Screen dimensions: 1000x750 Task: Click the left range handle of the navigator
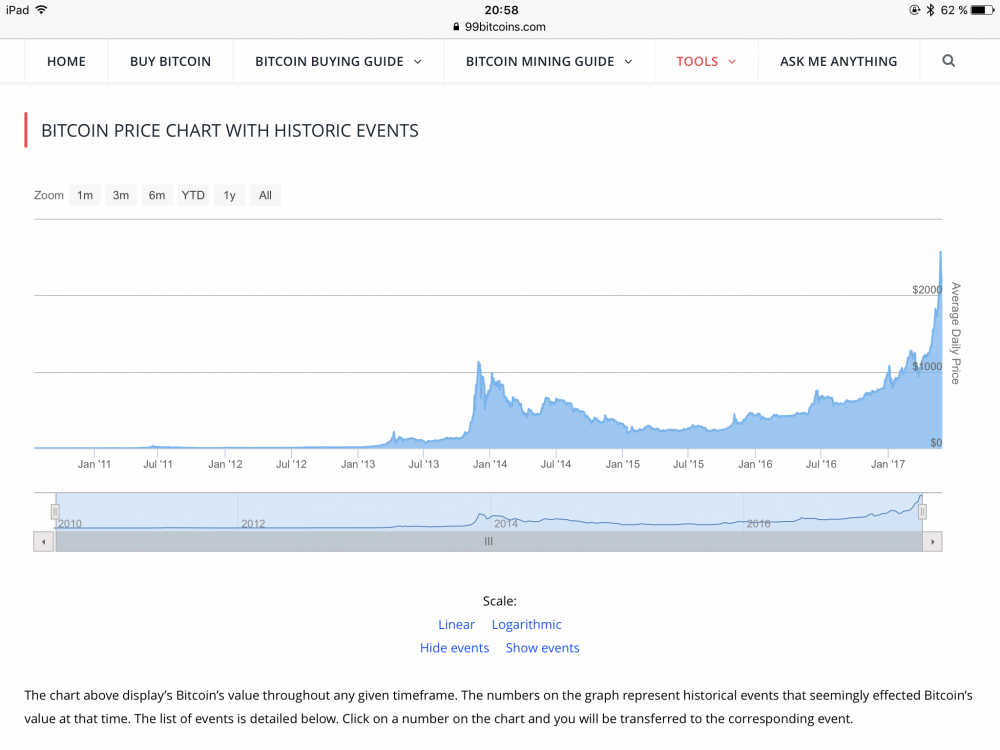pos(56,512)
